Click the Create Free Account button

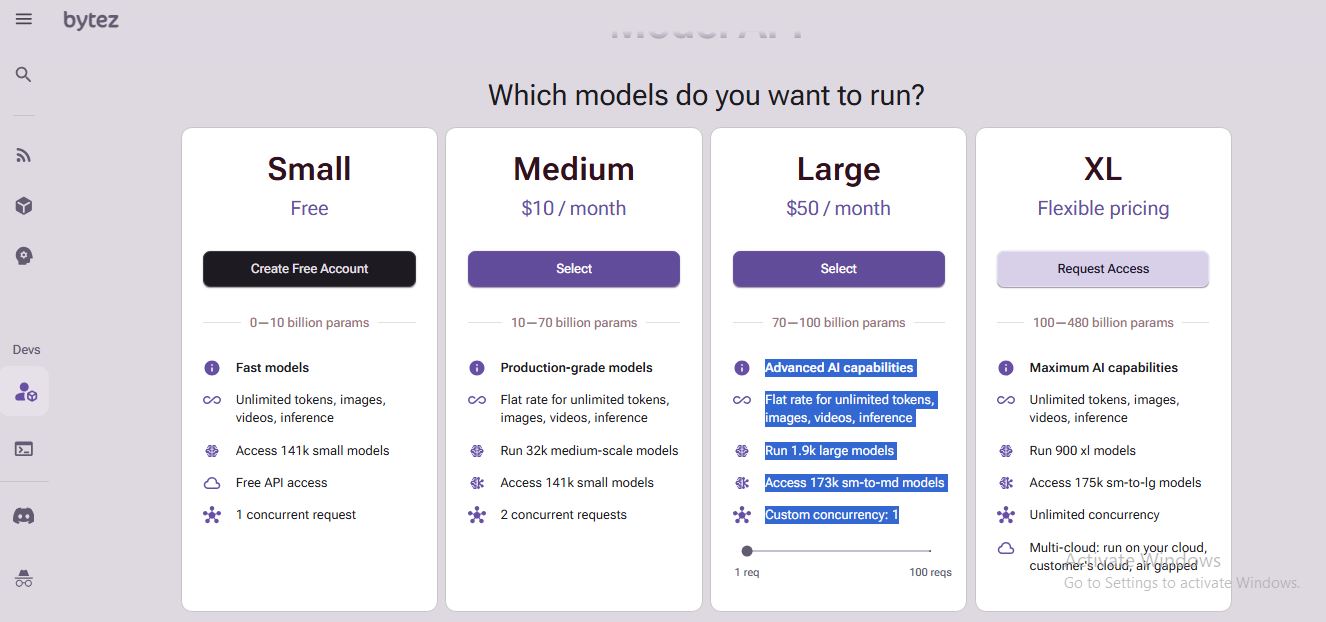pos(309,269)
